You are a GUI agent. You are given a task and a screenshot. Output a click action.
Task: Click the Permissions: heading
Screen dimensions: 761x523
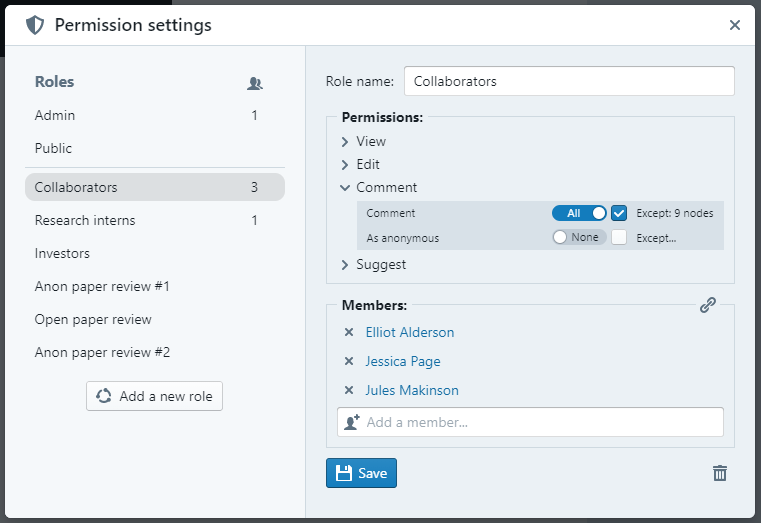382,117
